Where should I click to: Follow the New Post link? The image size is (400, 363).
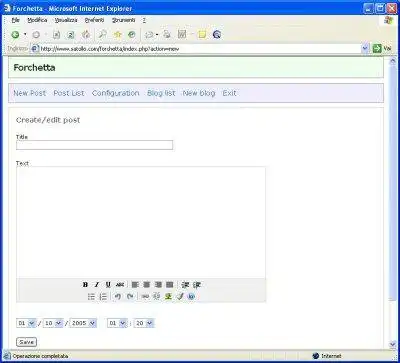[x=30, y=93]
